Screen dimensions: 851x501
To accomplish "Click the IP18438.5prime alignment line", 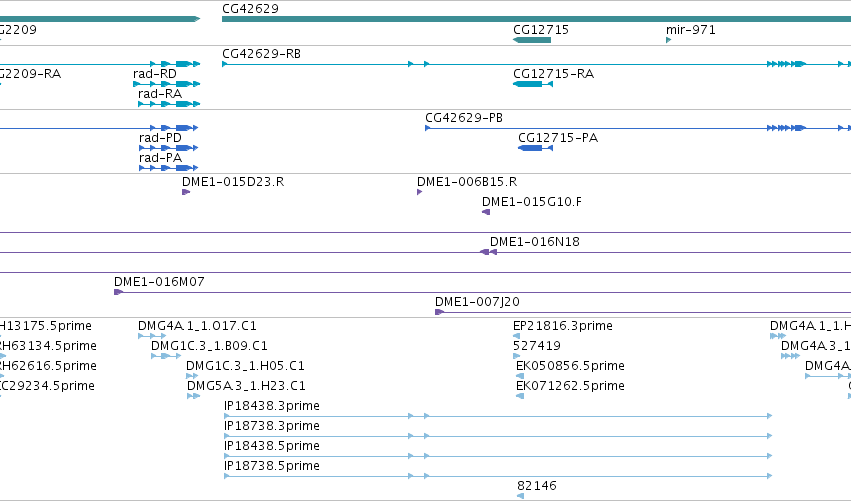I will (x=498, y=456).
